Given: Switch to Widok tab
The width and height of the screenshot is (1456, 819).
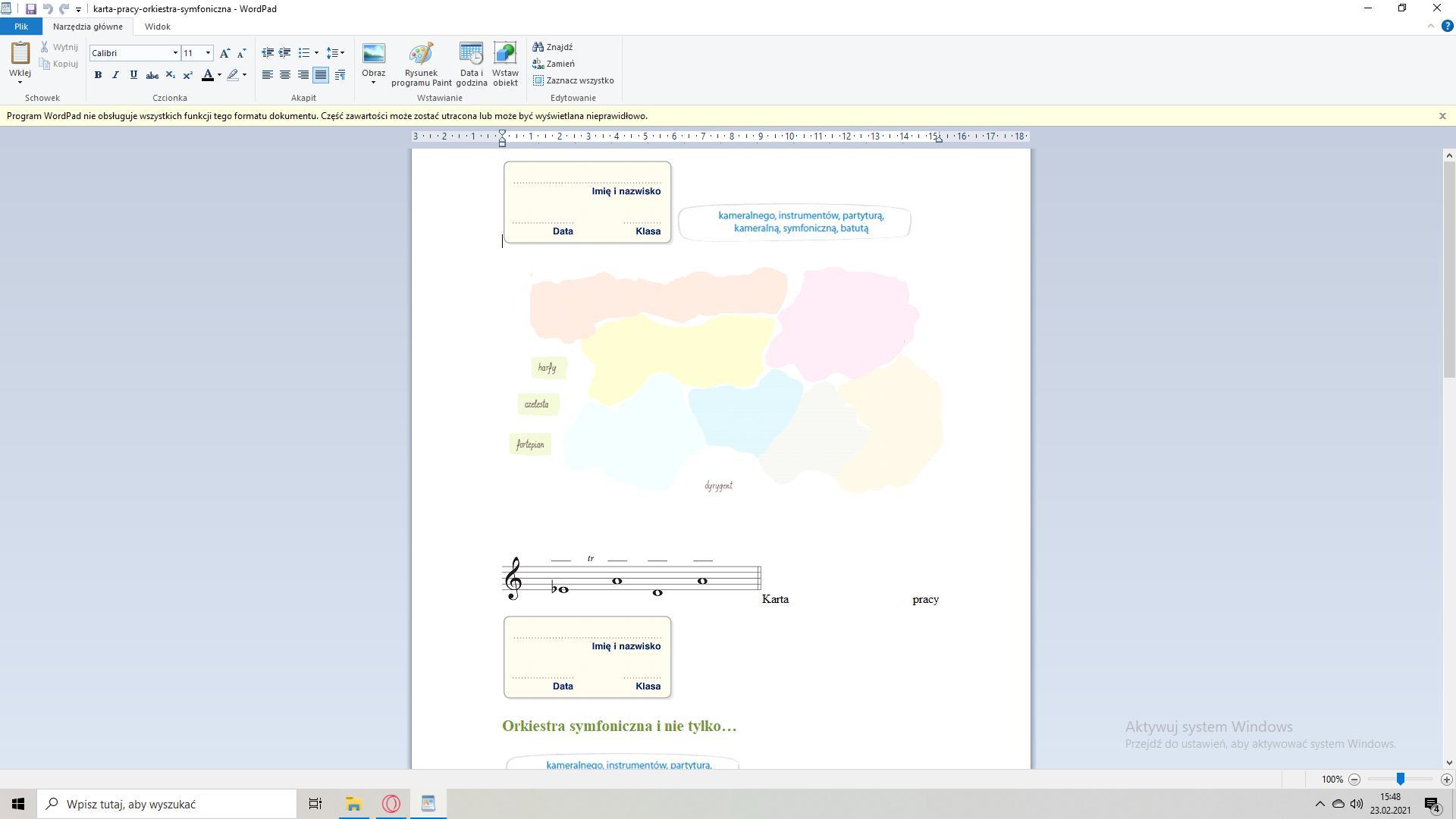Looking at the screenshot, I should 158,27.
